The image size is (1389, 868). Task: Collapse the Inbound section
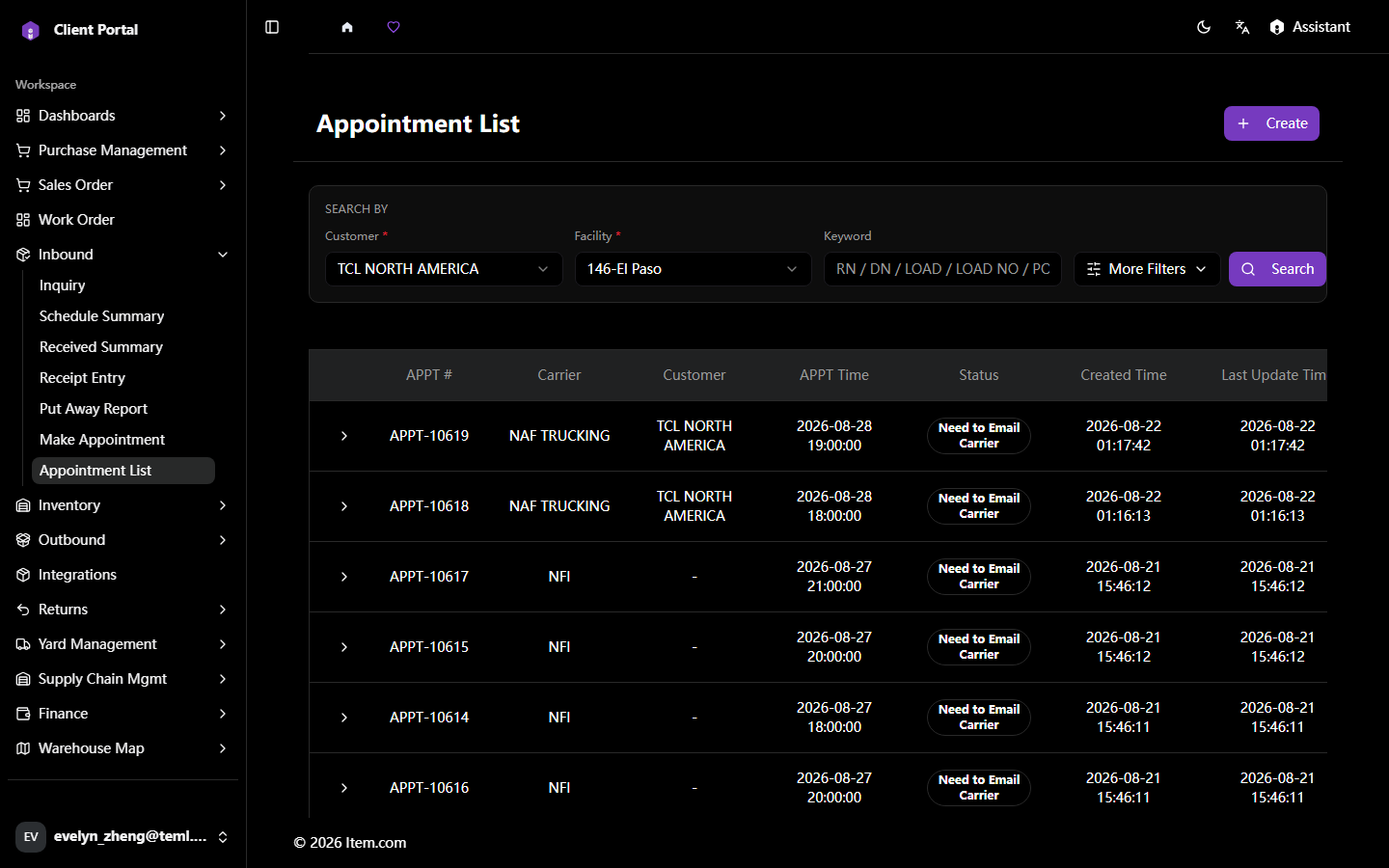tap(123, 255)
